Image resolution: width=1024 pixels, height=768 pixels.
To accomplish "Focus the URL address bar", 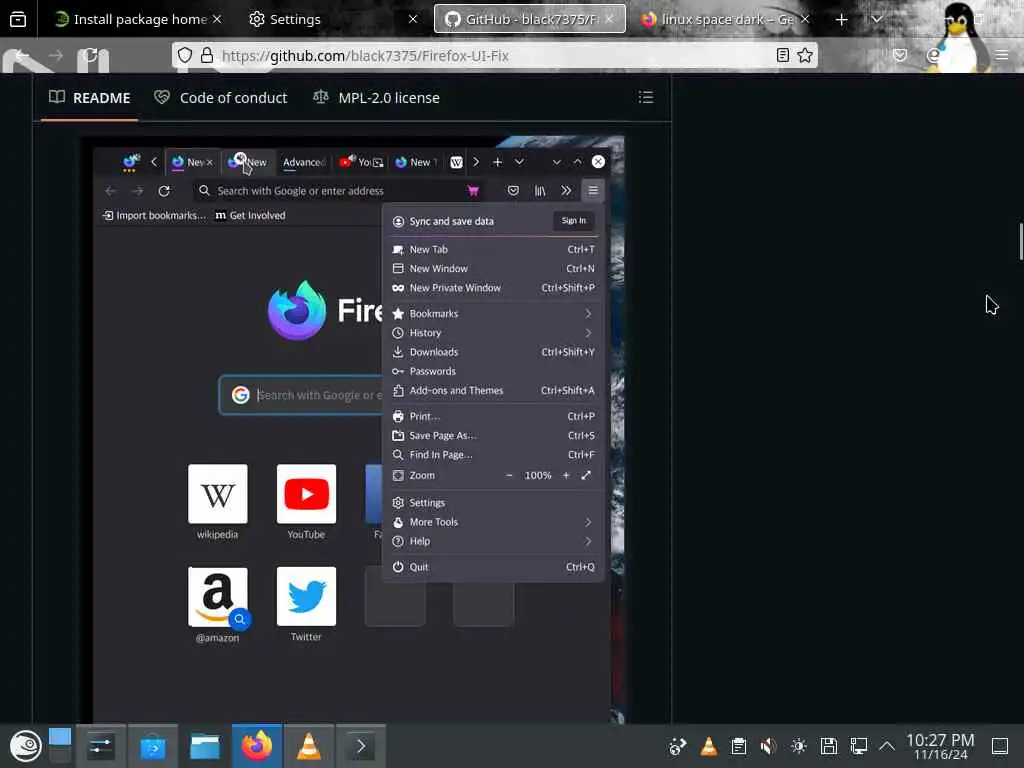I will (x=495, y=56).
